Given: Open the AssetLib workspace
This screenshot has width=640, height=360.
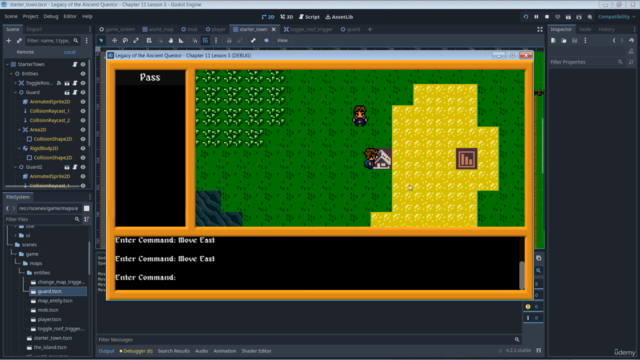Looking at the screenshot, I should click(x=339, y=17).
